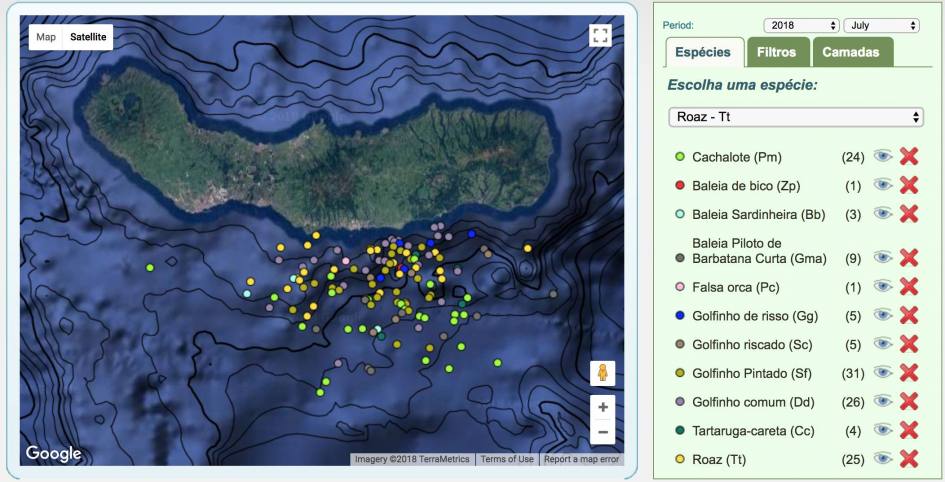Toggle fullscreen map view

point(600,36)
